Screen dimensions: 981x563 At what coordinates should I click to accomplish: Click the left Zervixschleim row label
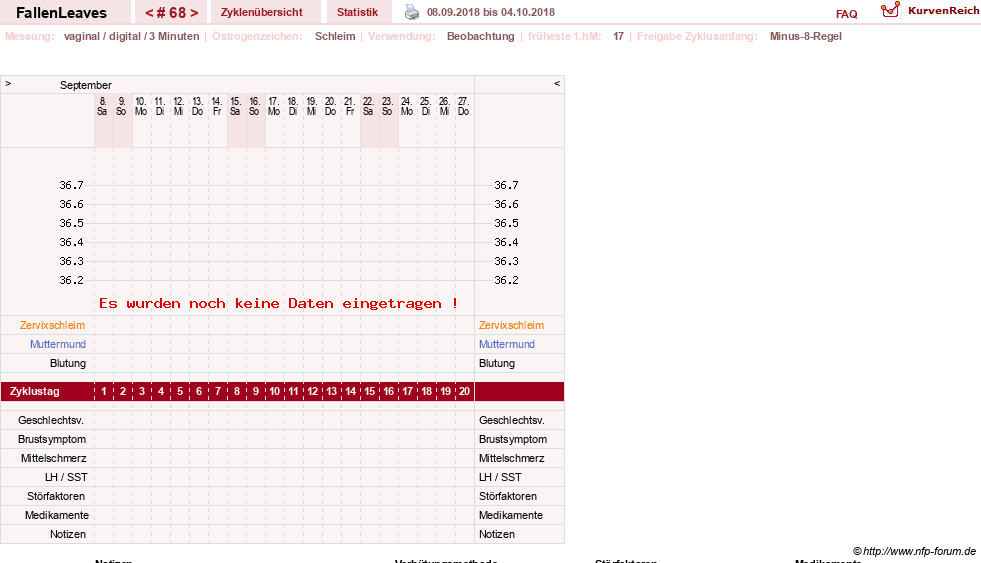point(52,325)
